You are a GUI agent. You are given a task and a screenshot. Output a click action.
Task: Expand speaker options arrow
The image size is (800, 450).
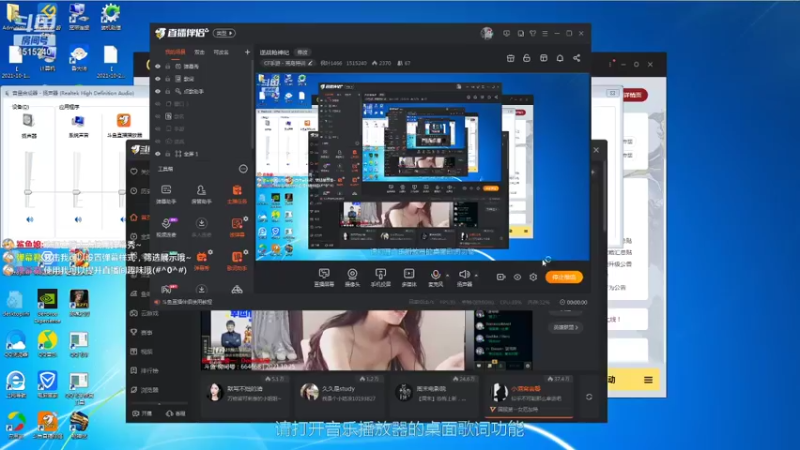coord(477,276)
